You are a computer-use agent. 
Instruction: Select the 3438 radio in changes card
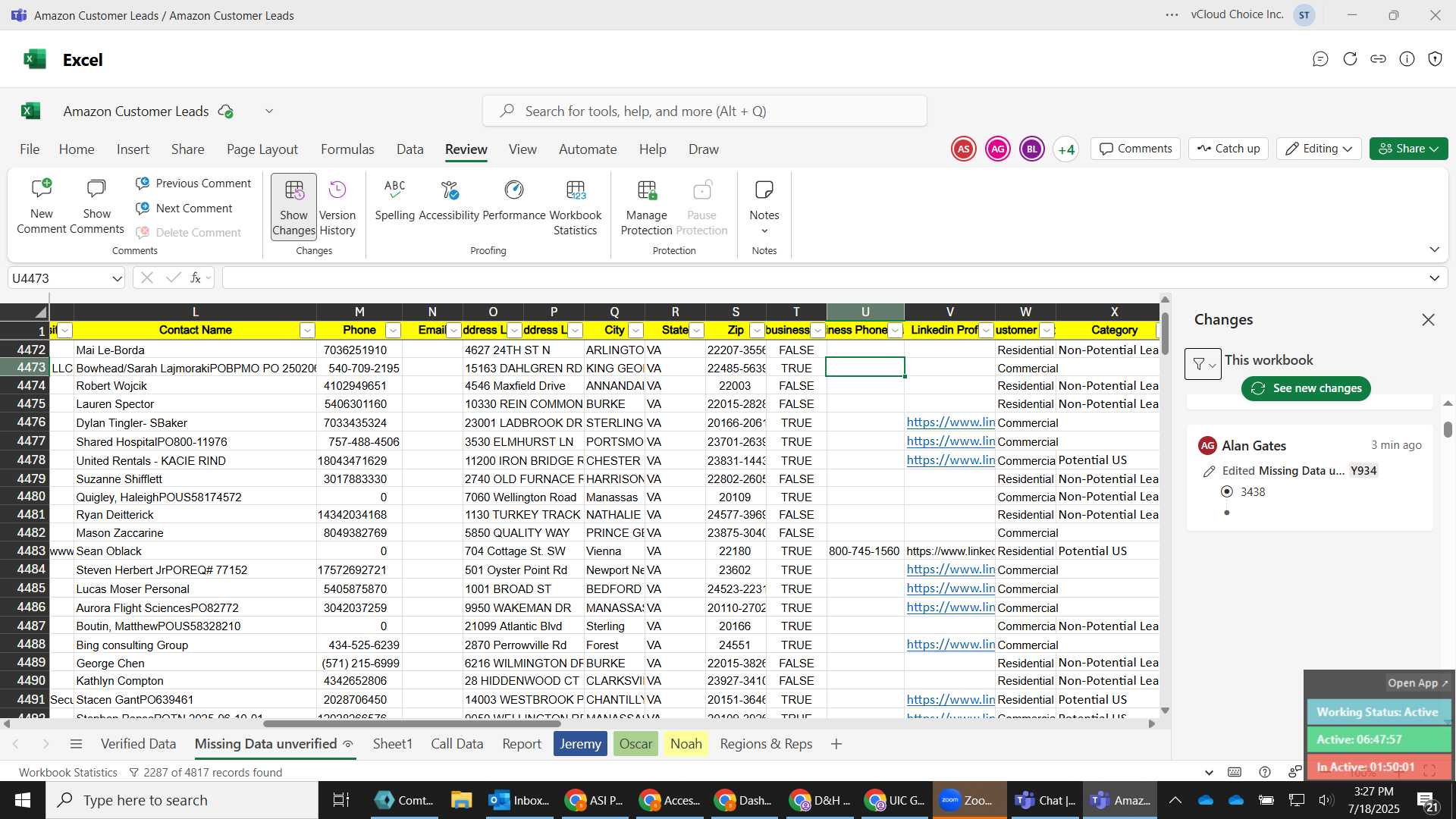pos(1227,492)
